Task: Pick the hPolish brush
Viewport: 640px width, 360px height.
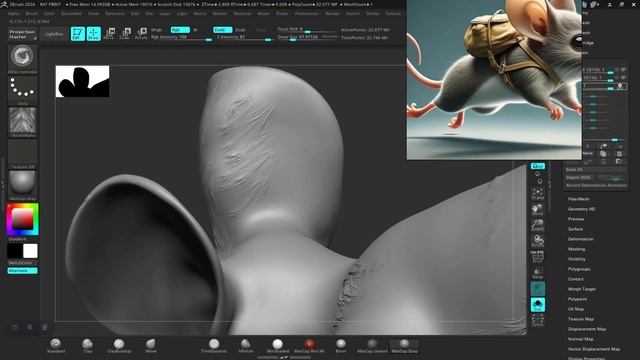Action: [246, 345]
